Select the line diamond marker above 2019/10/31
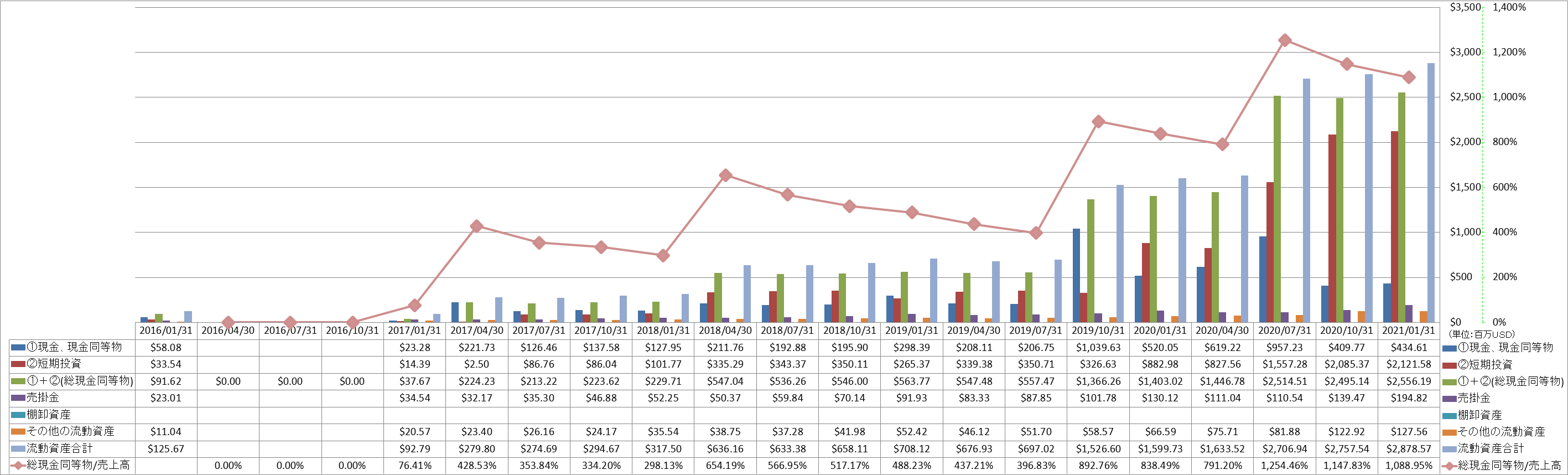The width and height of the screenshot is (1568, 475). 1098,122
